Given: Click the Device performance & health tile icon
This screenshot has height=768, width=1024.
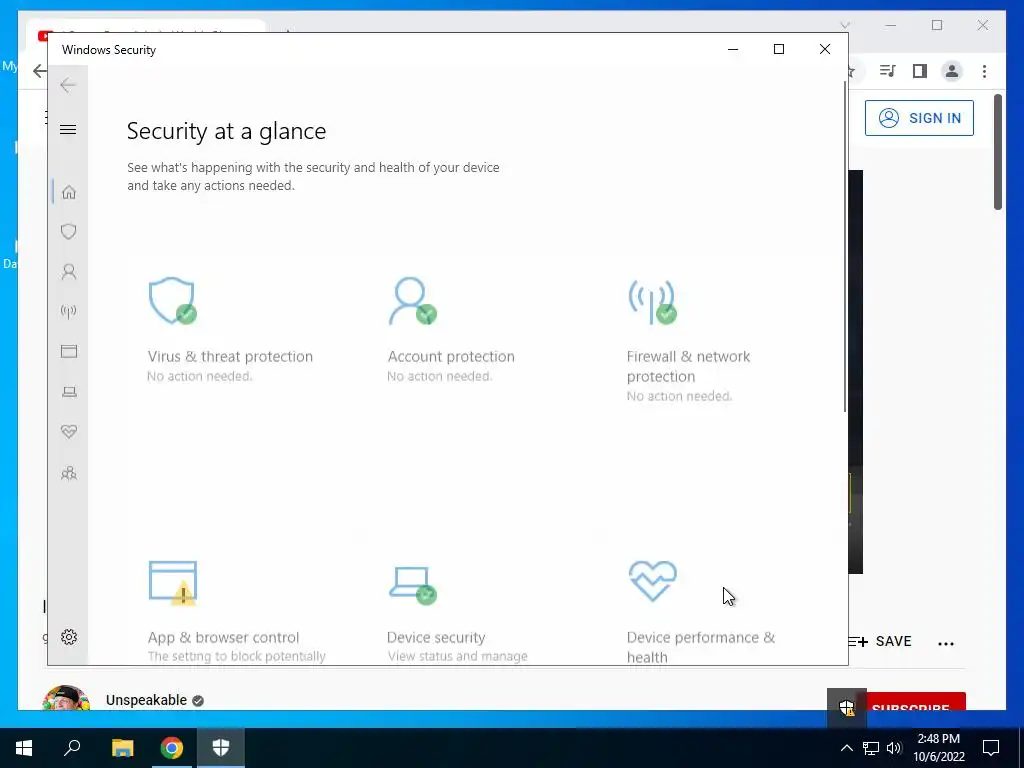Looking at the screenshot, I should pyautogui.click(x=652, y=581).
